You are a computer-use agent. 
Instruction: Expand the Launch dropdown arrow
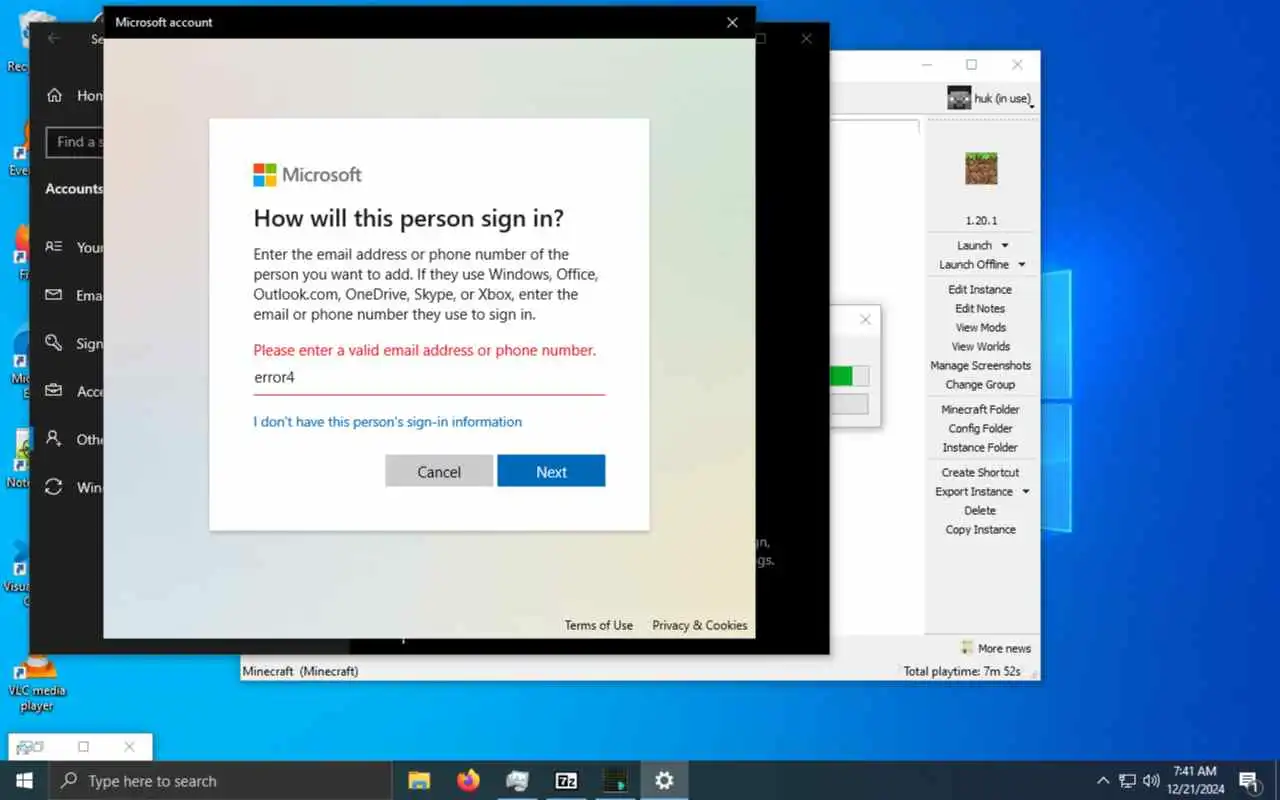tap(1005, 246)
